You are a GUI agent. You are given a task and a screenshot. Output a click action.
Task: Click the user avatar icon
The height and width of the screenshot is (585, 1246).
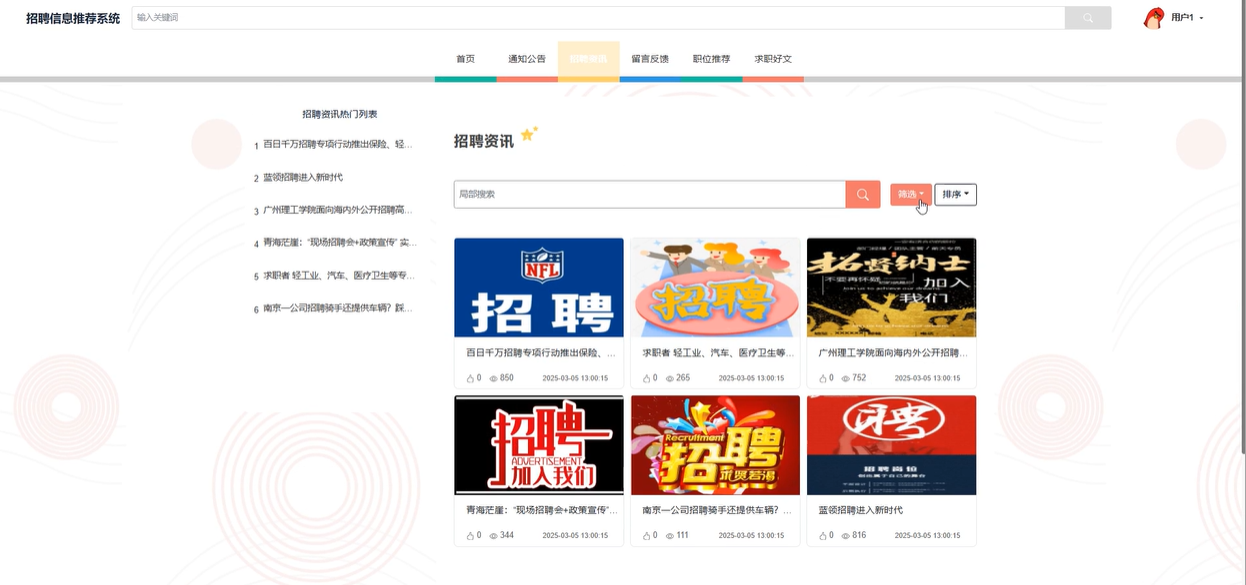pos(1154,18)
